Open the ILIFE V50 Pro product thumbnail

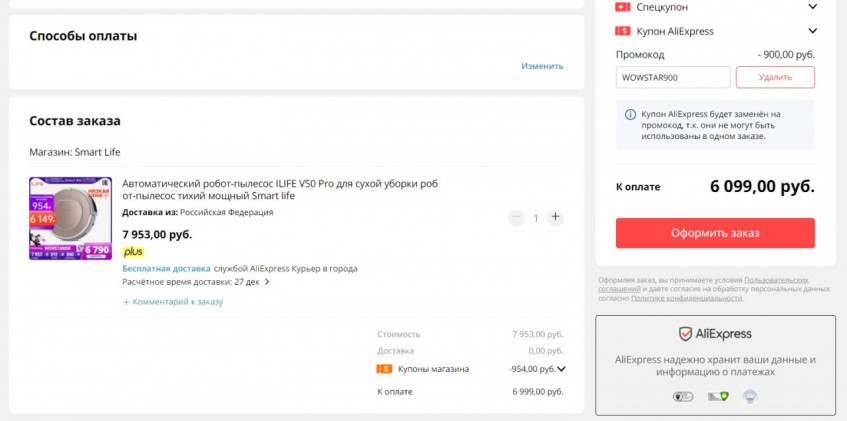click(70, 218)
